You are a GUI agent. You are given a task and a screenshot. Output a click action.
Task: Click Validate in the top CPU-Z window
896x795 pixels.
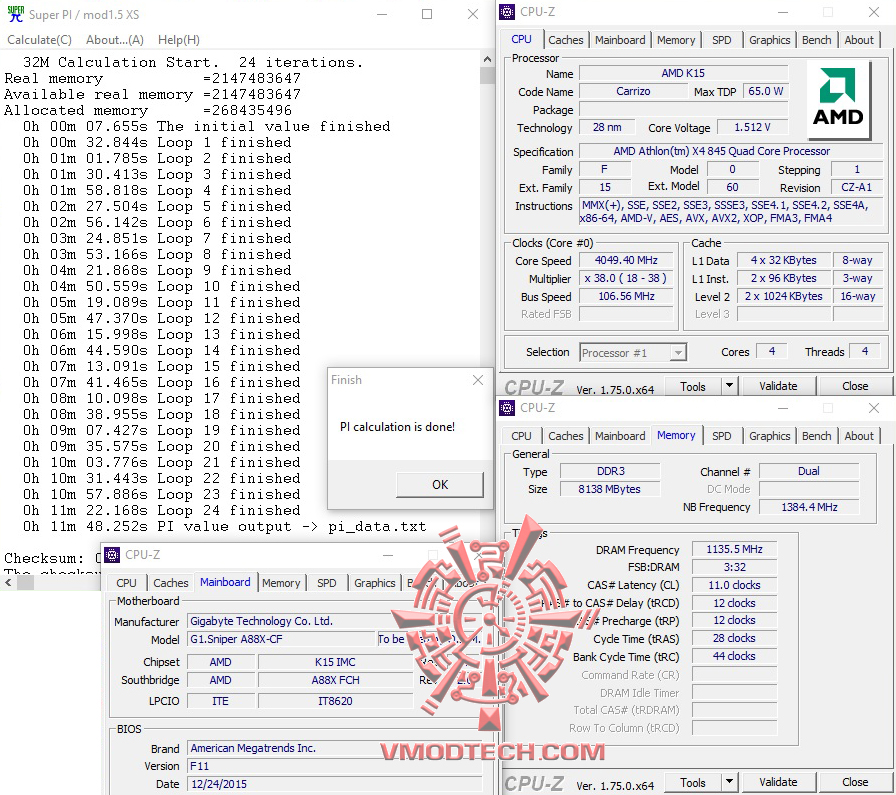tap(778, 386)
